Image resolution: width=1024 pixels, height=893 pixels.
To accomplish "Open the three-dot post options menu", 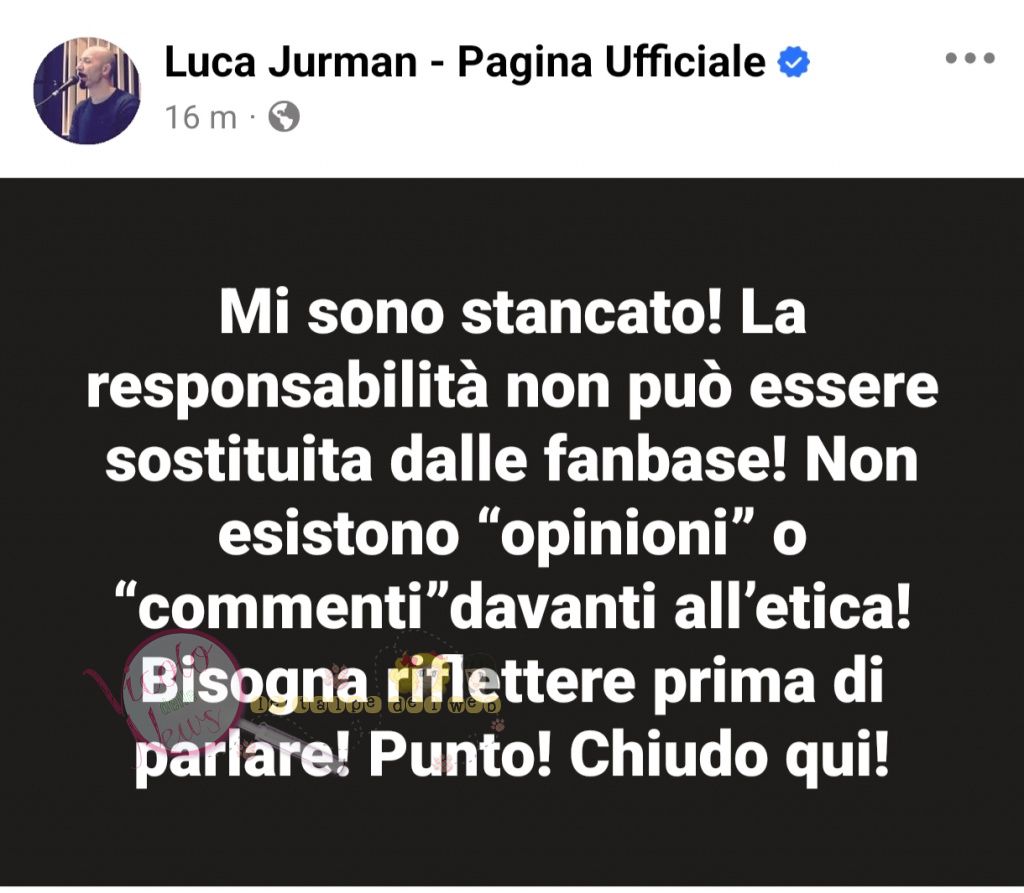I will (970, 58).
